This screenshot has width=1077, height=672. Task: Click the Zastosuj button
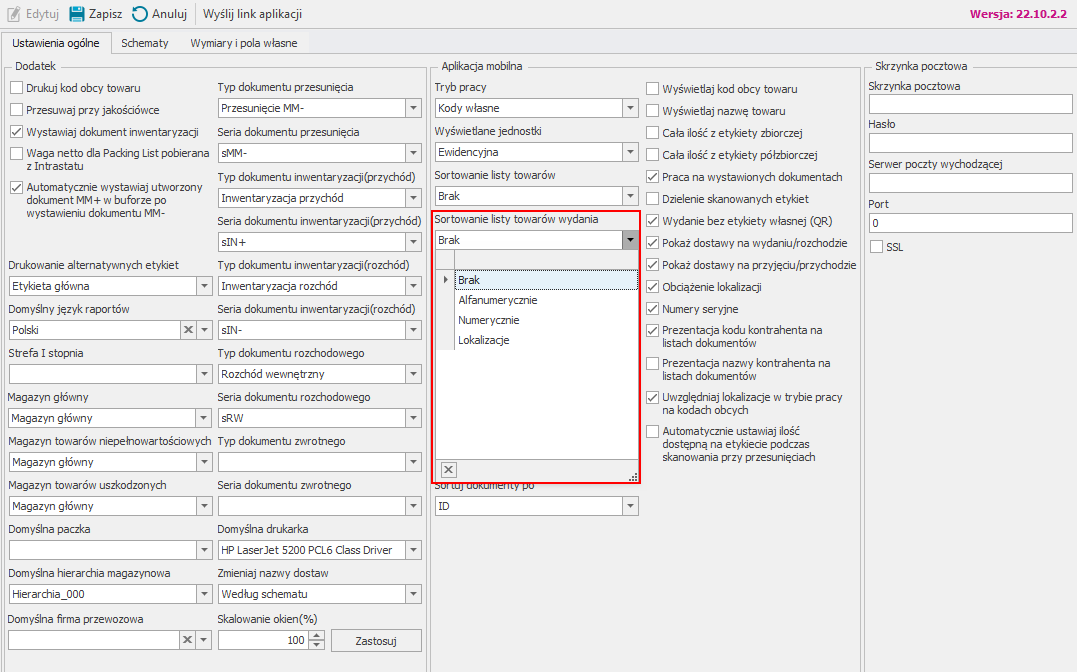tap(376, 640)
